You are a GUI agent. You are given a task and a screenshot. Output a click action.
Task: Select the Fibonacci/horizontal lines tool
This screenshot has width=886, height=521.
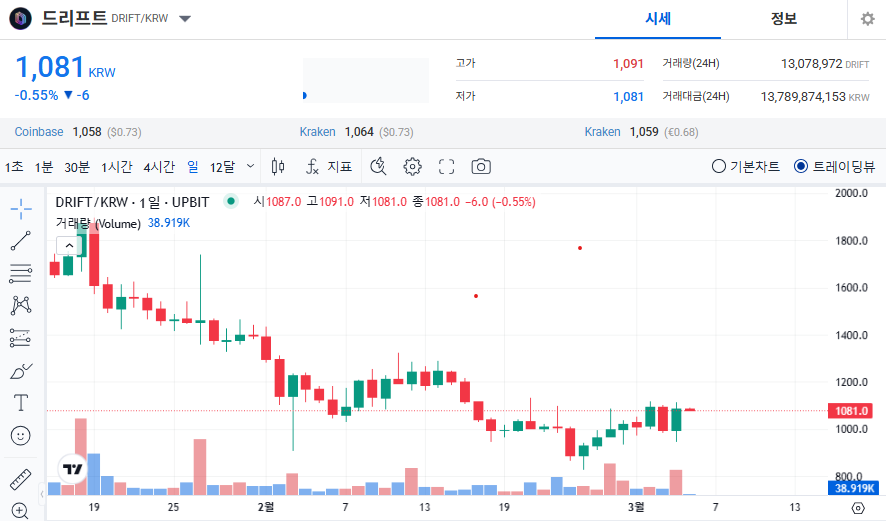[x=21, y=273]
